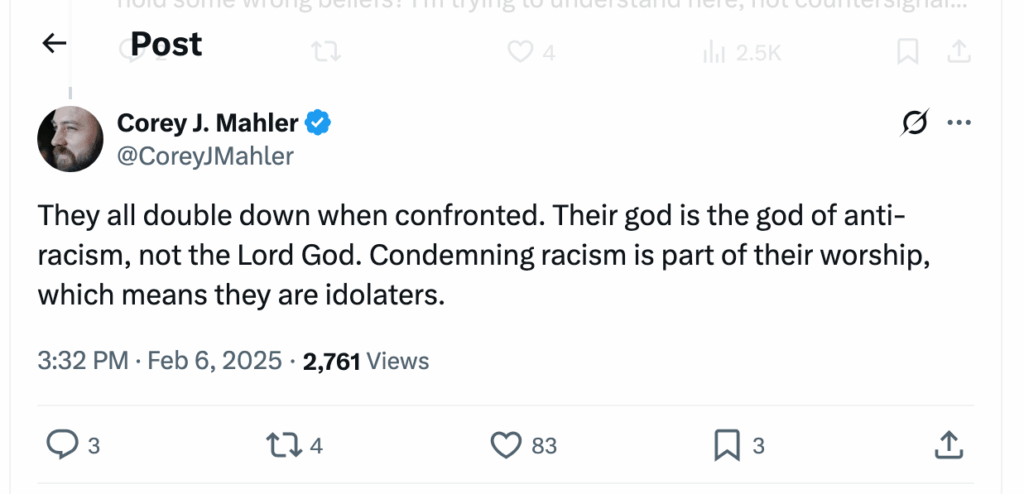Open Corey J. Mahler's profile picture
The width and height of the screenshot is (1024, 494).
pyautogui.click(x=70, y=138)
